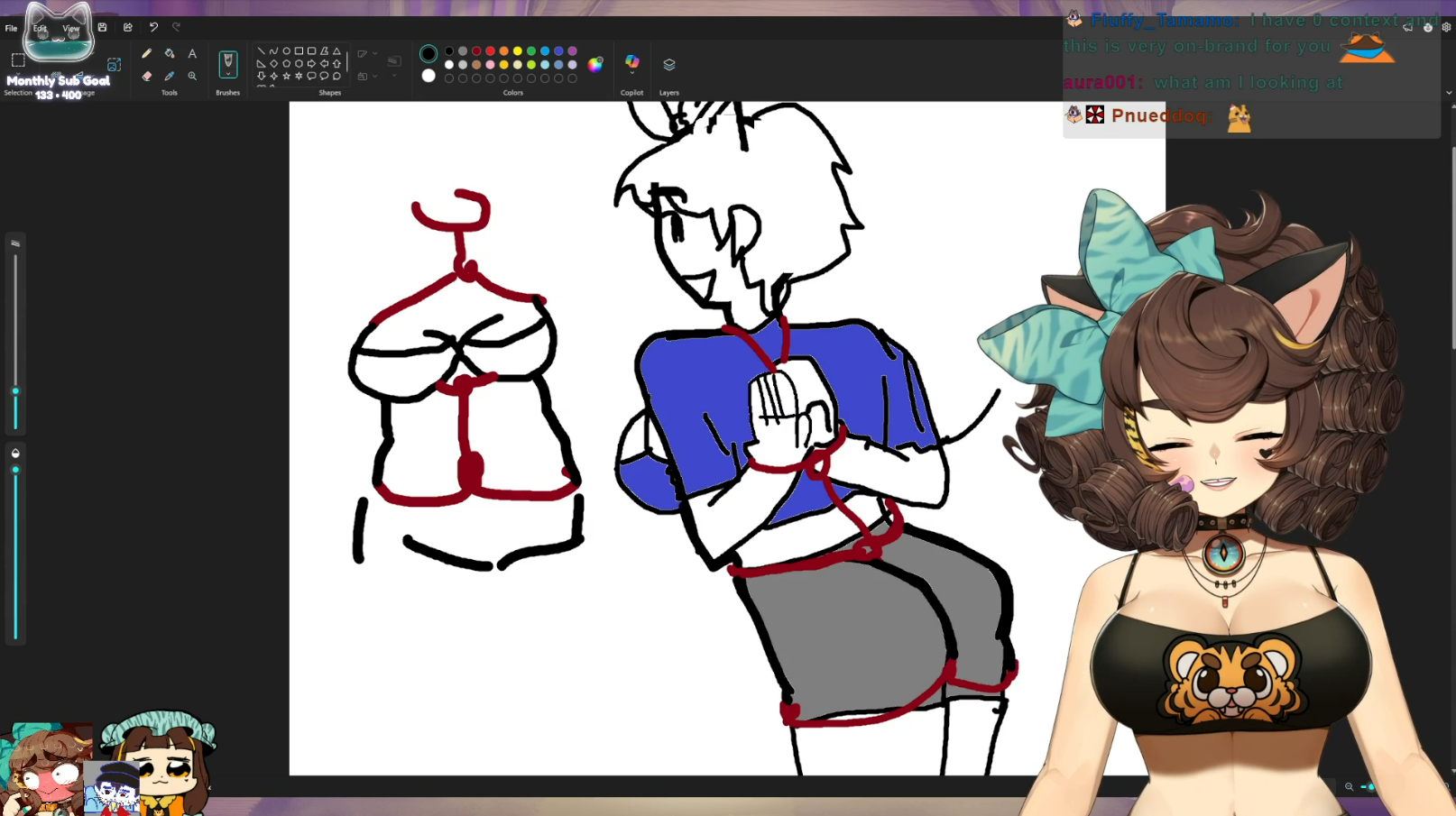The width and height of the screenshot is (1456, 816).
Task: Expand the chat panel down chevron
Action: (x=1449, y=93)
